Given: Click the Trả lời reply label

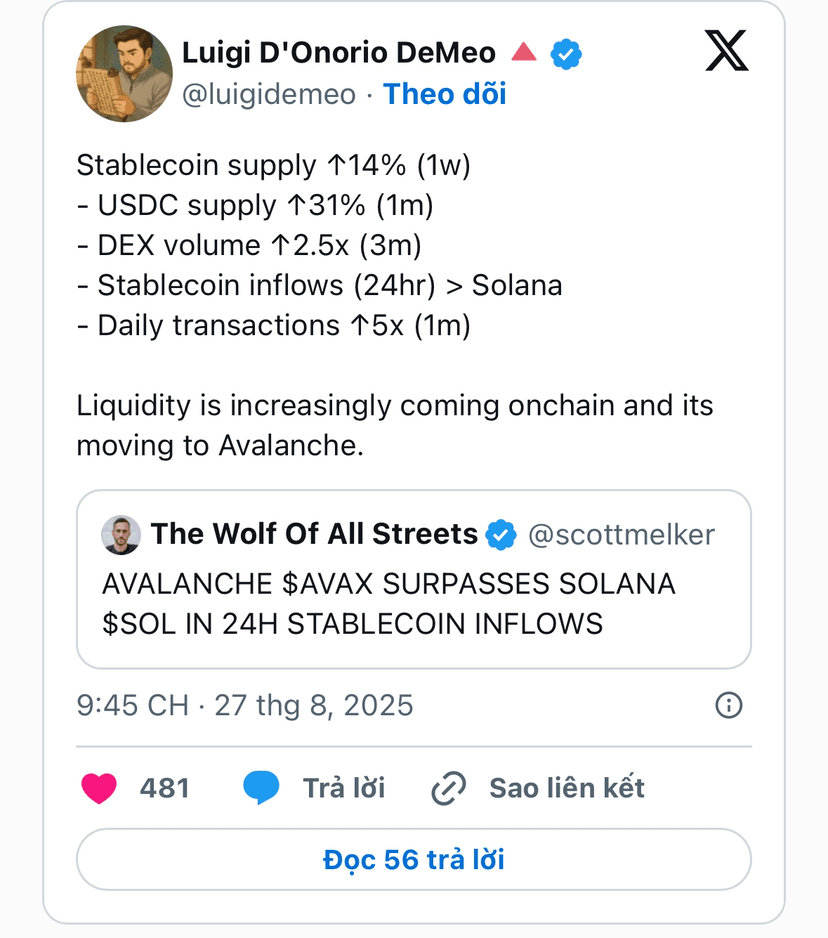Looking at the screenshot, I should [x=344, y=788].
